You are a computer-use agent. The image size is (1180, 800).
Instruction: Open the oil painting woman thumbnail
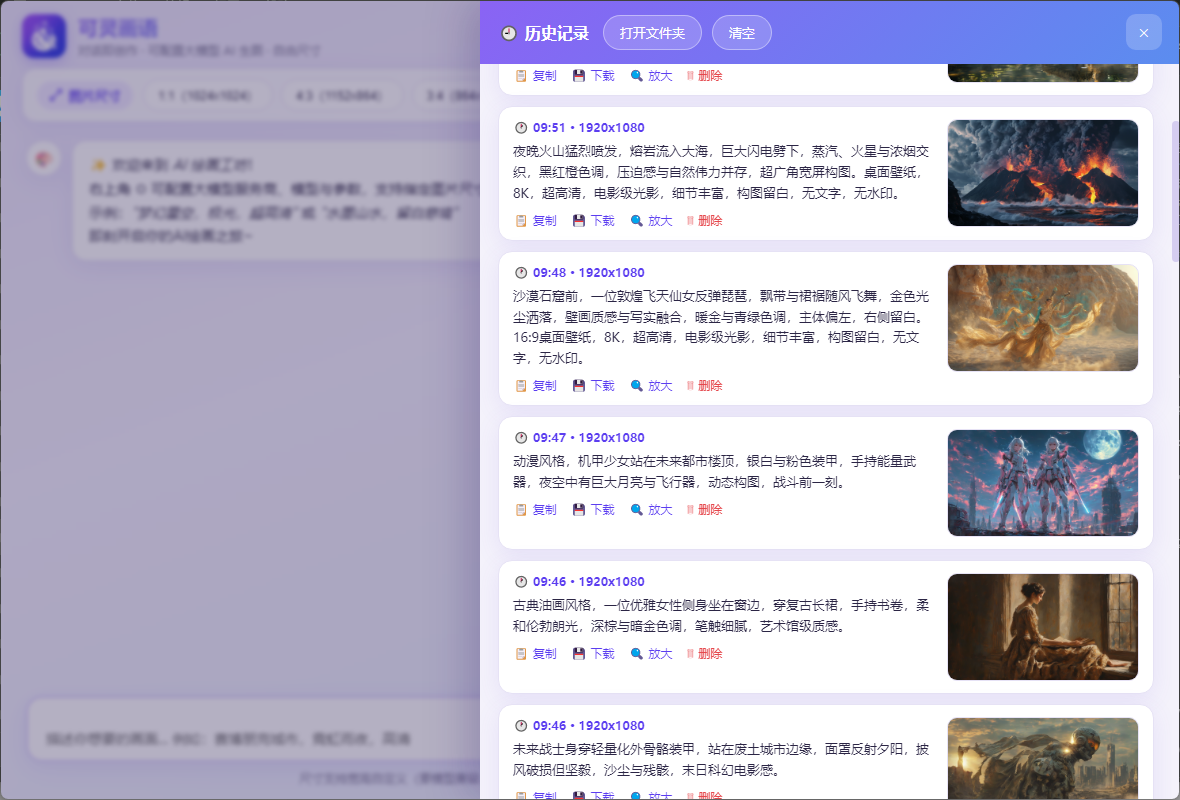1043,627
